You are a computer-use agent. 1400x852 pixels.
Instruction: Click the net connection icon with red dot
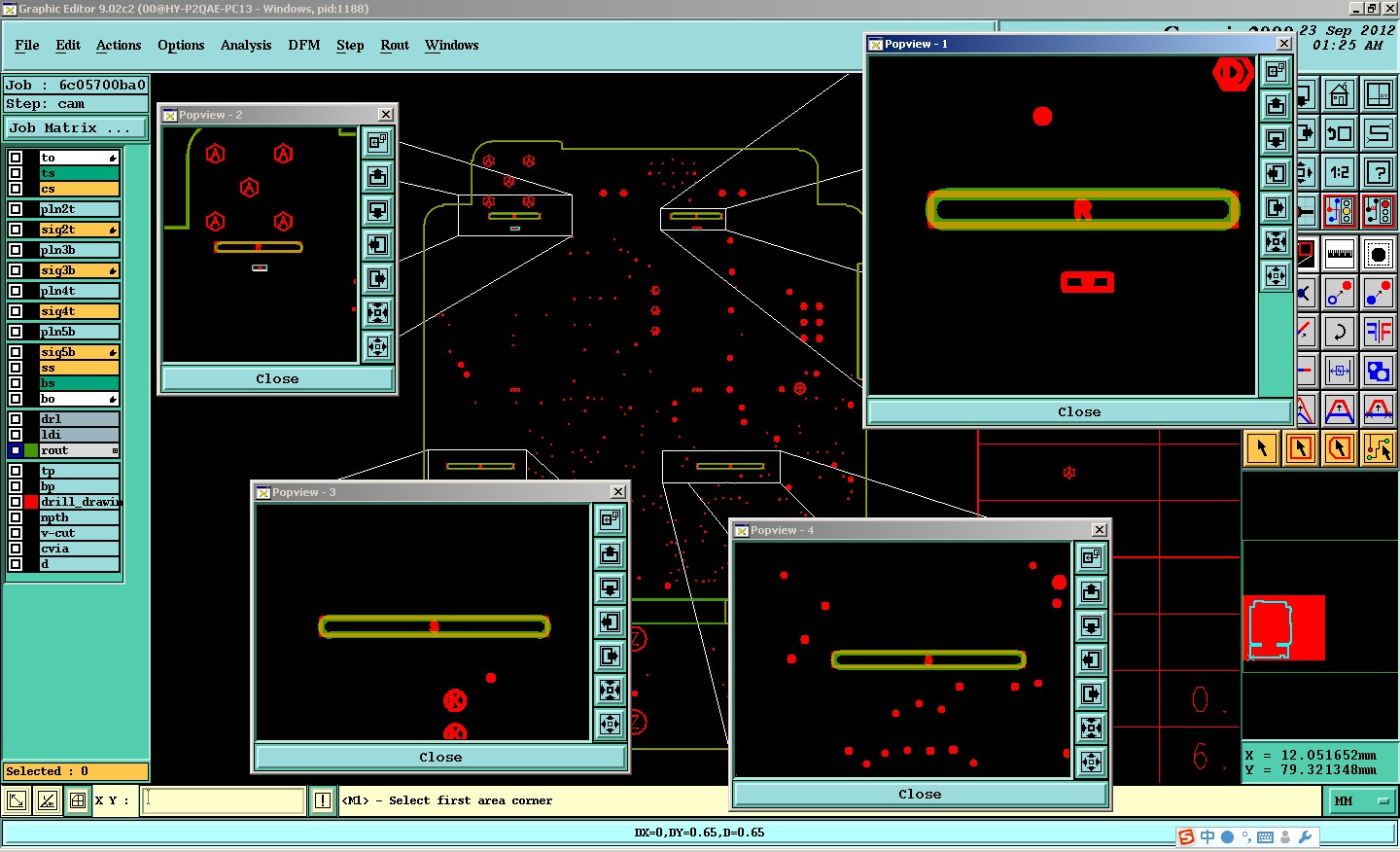(1379, 211)
